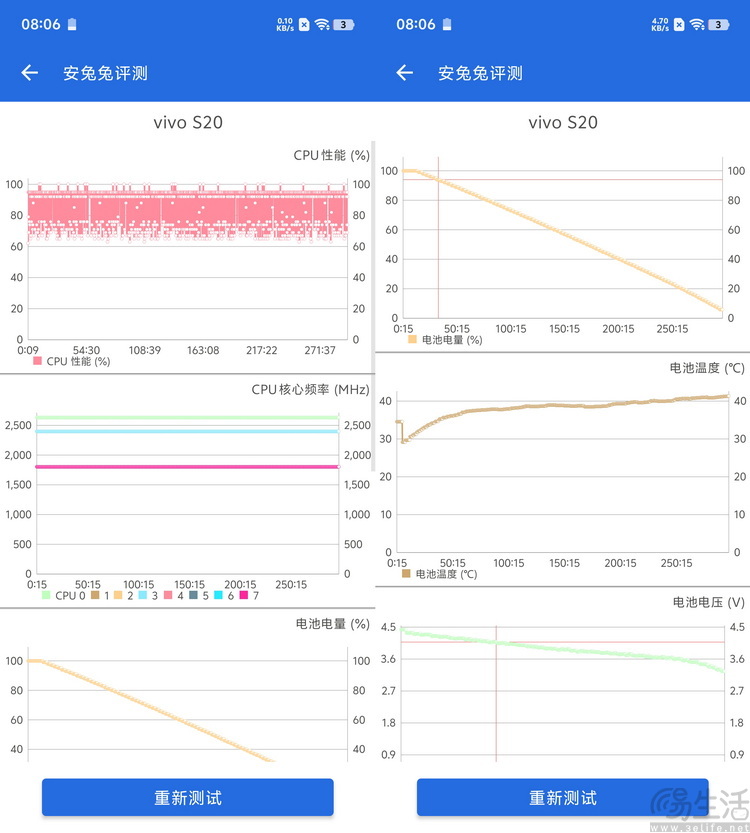Select the CPU 5 slate legend swatch
750x833 pixels.
coord(193,595)
